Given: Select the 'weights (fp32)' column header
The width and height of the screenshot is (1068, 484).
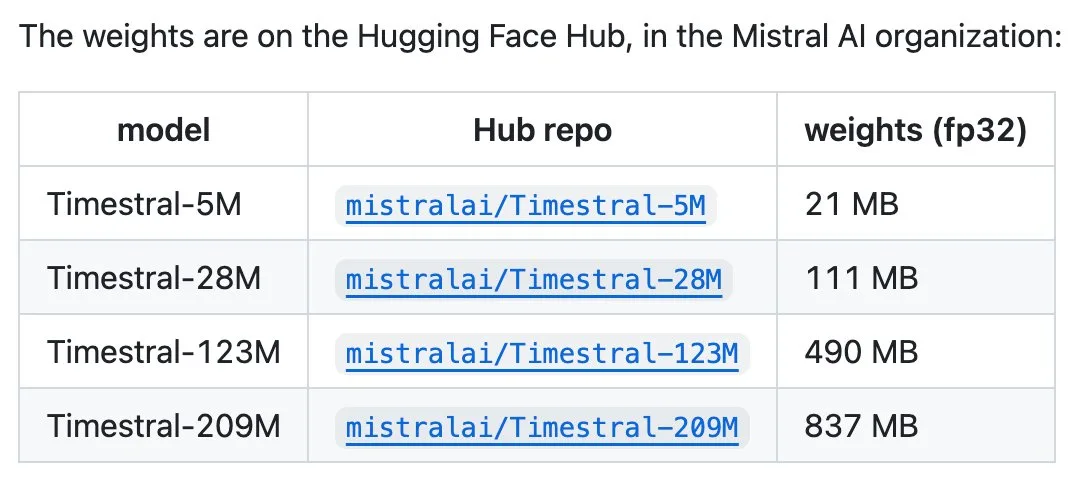Looking at the screenshot, I should 915,130.
